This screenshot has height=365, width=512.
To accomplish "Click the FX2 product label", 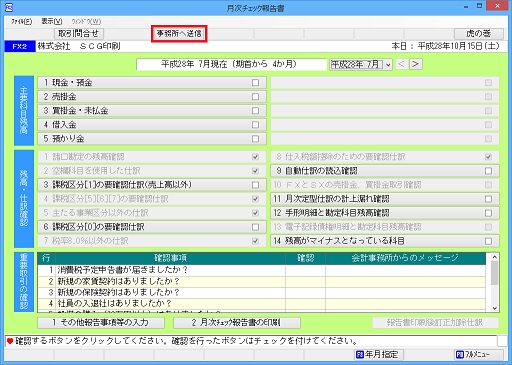I will pos(20,46).
